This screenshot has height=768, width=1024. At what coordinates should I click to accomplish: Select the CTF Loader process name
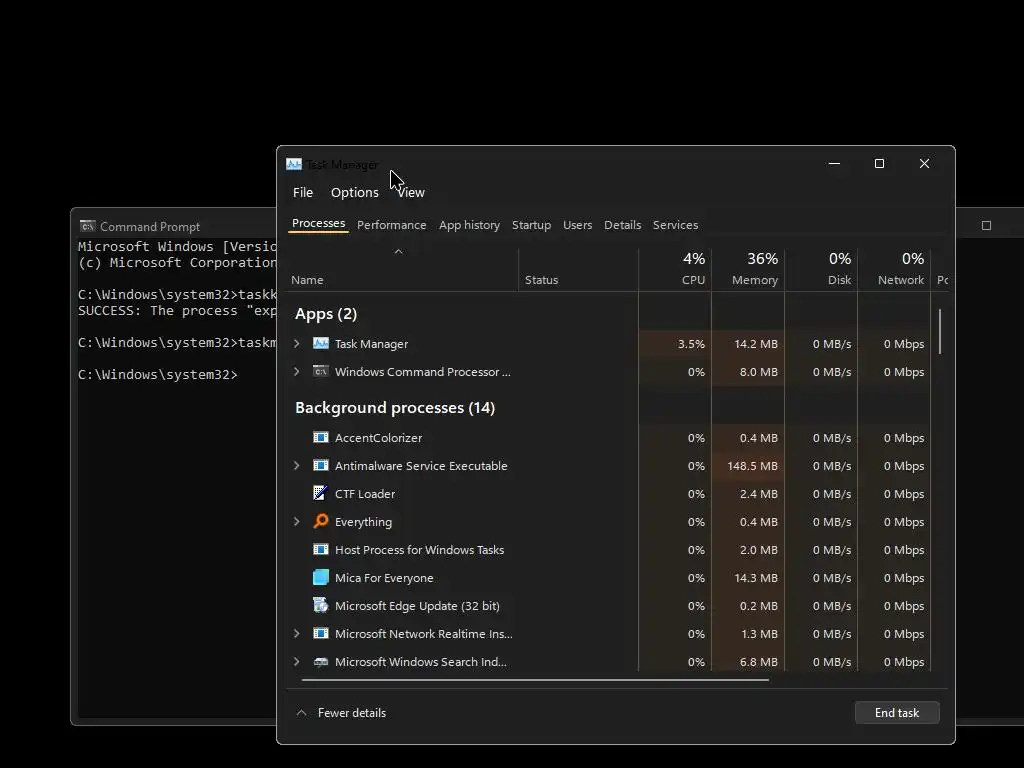point(365,494)
